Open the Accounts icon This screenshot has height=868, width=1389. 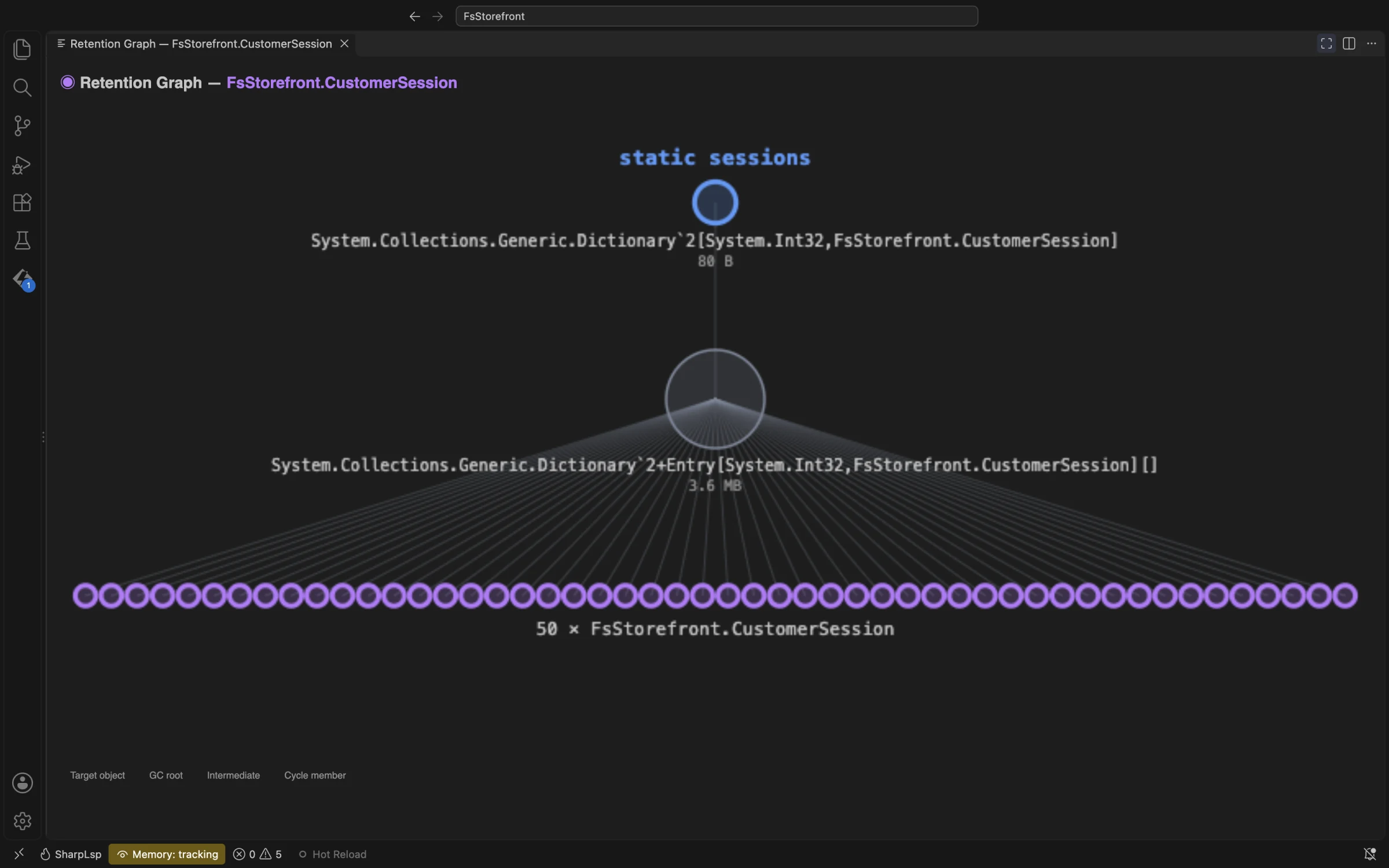[22, 783]
